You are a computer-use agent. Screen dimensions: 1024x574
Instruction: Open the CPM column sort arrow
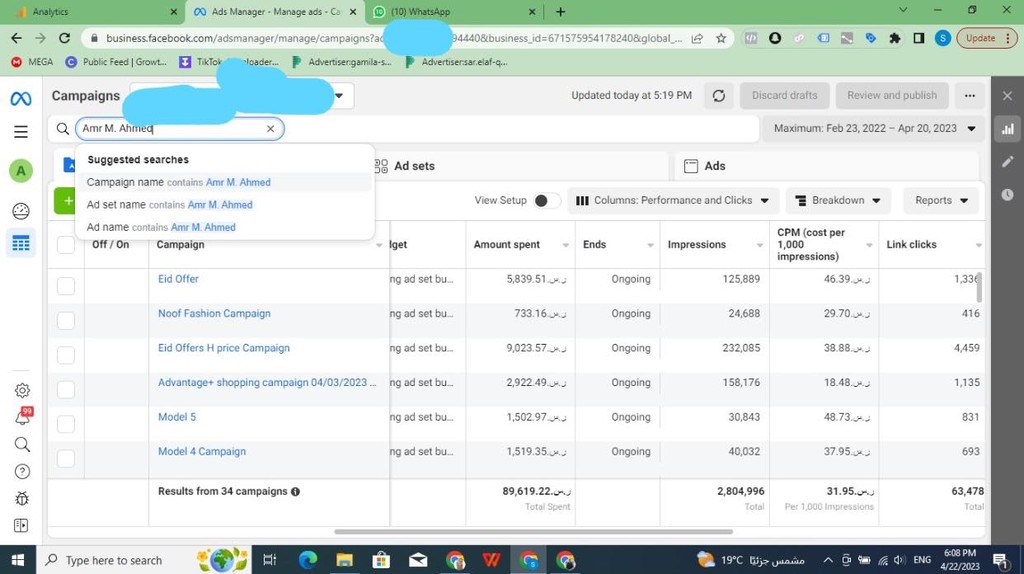click(x=869, y=246)
